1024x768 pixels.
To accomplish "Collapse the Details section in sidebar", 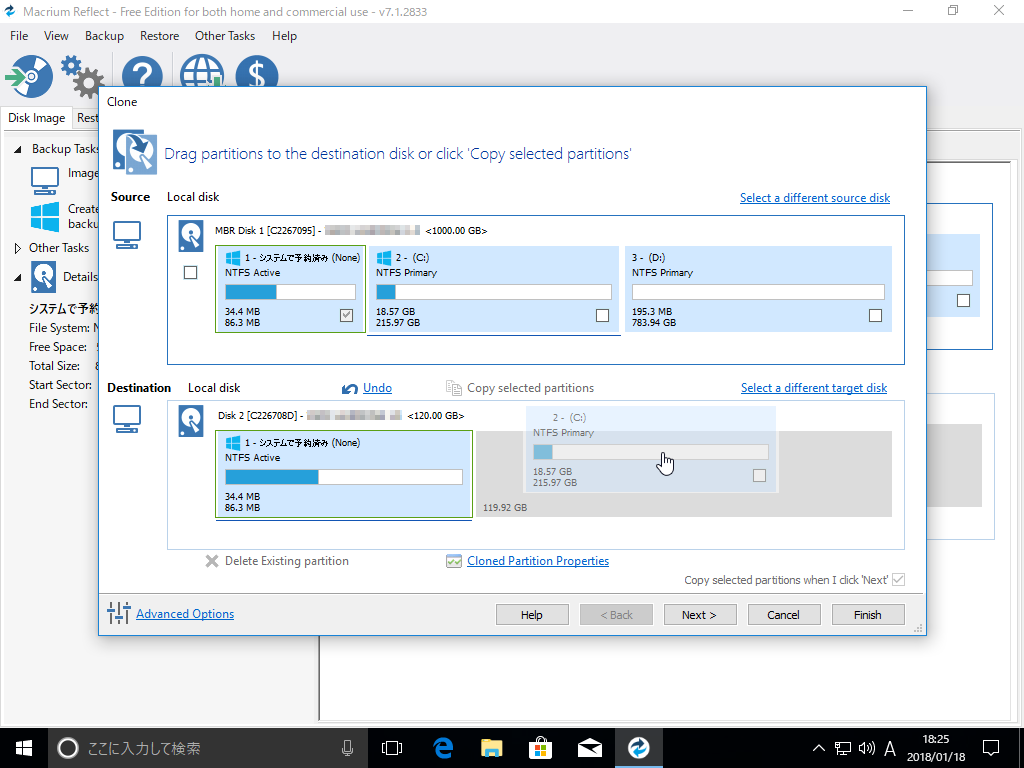I will click(18, 277).
